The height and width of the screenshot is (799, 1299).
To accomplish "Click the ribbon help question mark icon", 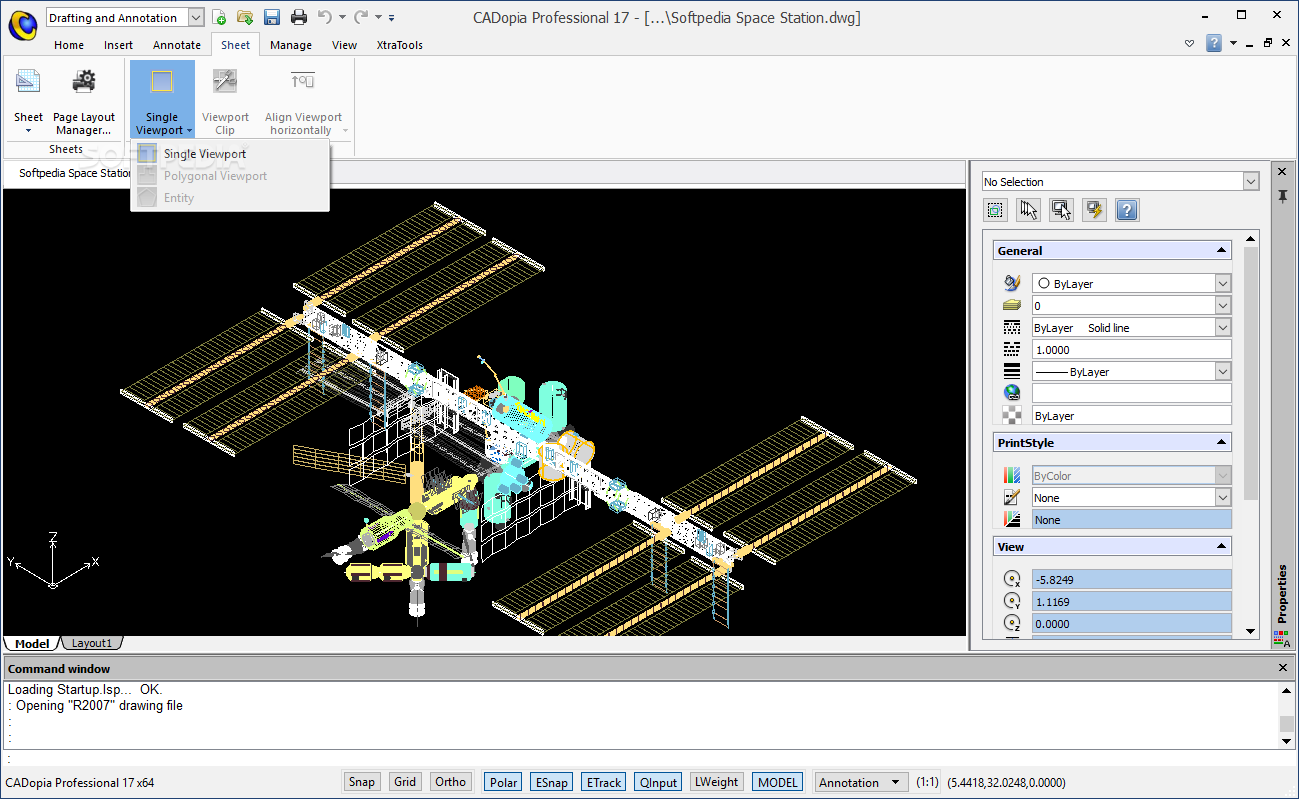I will [1213, 43].
